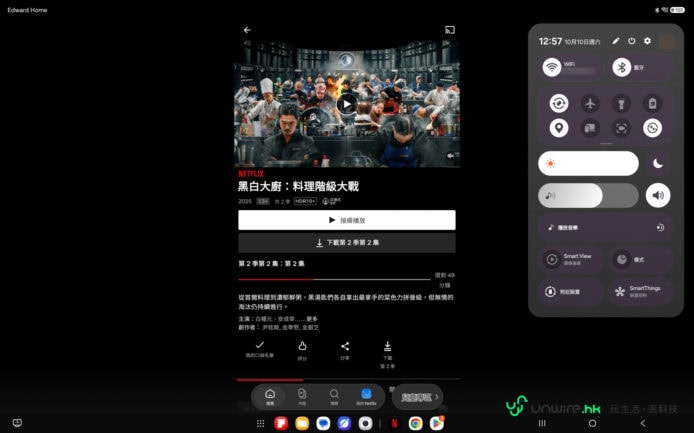694x433 pixels.
Task: Open Netflix Home tab in bottom bar
Action: 270,397
